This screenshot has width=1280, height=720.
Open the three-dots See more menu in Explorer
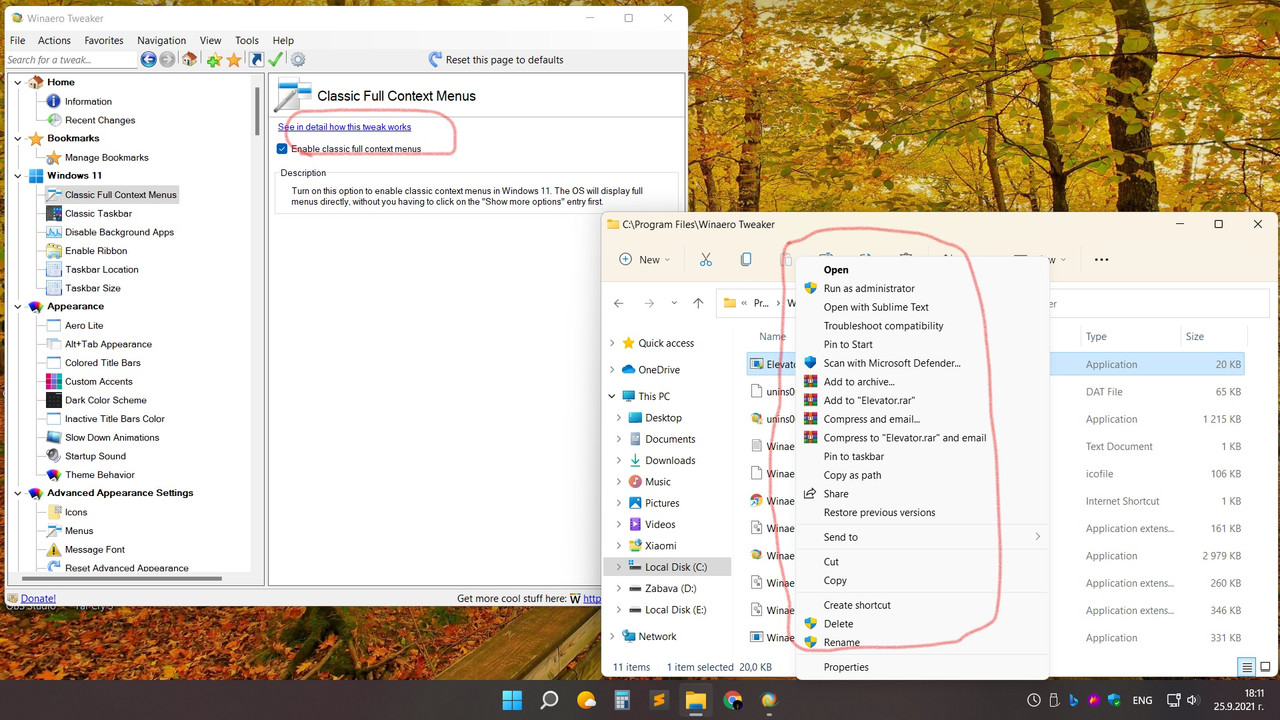coord(1101,259)
